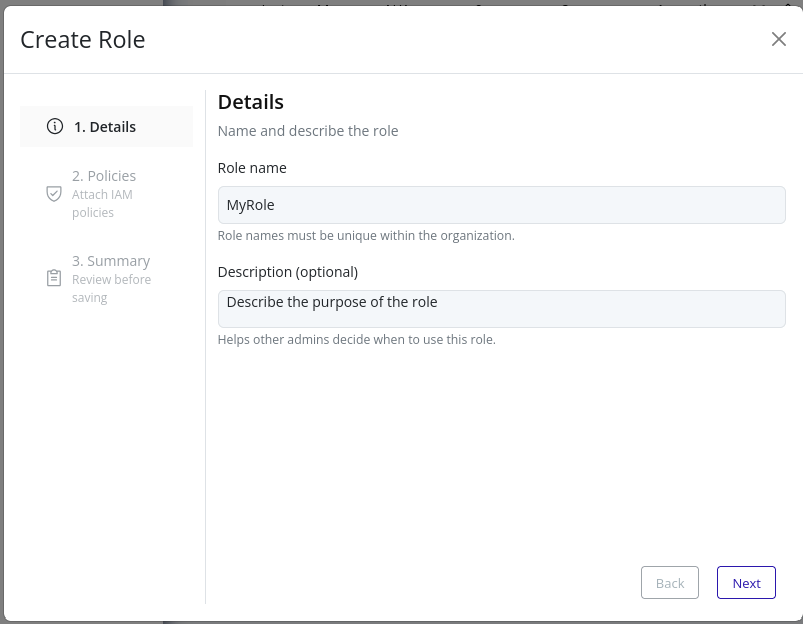Viewport: 803px width, 624px height.
Task: Click "Review before saving" subtitle text
Action: coord(111,288)
